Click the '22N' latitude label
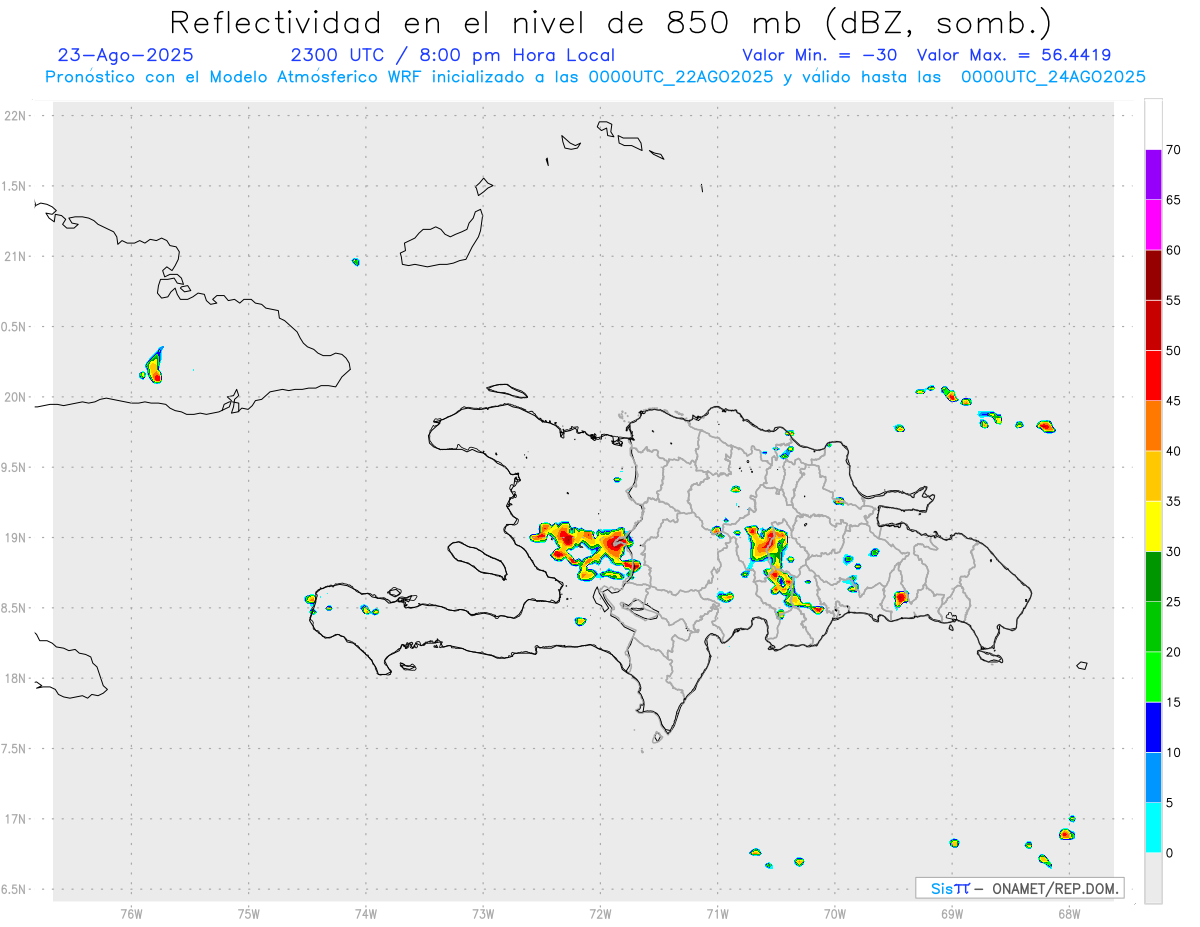The width and height of the screenshot is (1200, 927). click(17, 116)
